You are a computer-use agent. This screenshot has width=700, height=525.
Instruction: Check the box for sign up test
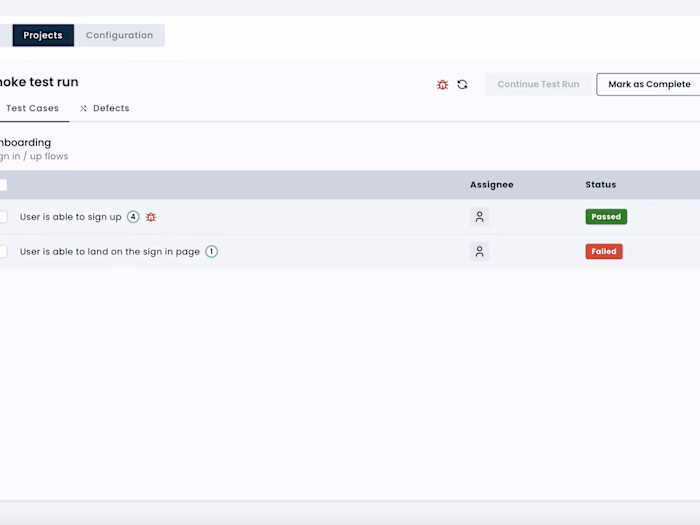3,217
